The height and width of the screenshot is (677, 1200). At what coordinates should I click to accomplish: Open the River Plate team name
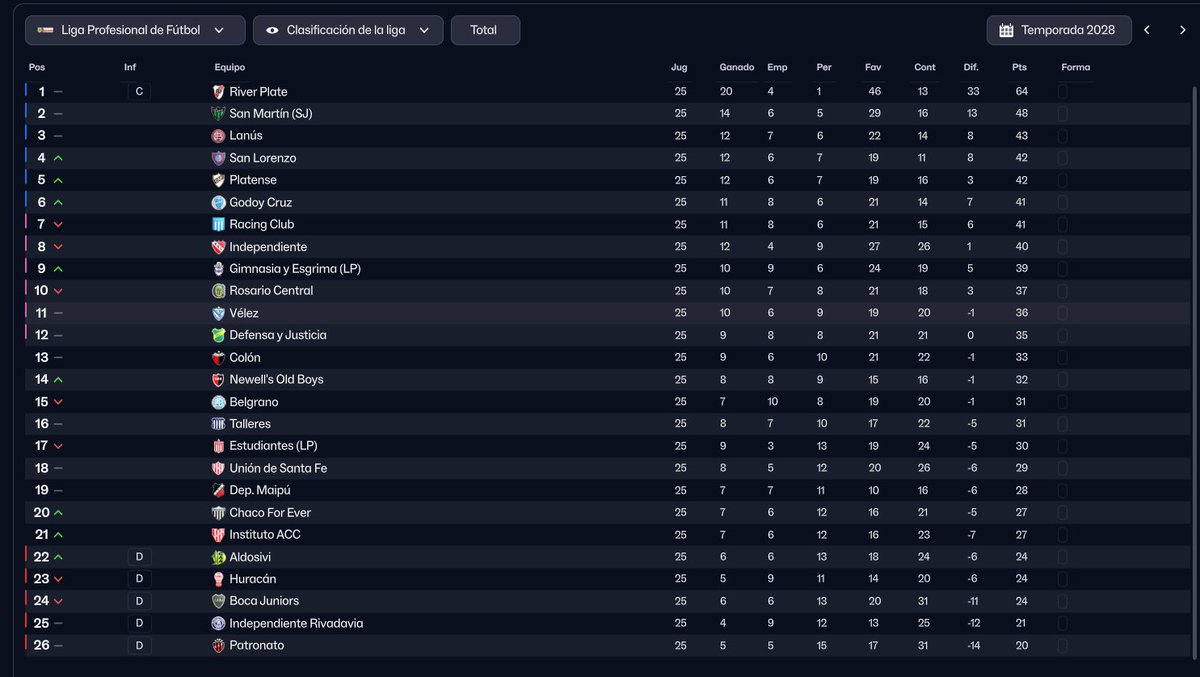[x=258, y=92]
